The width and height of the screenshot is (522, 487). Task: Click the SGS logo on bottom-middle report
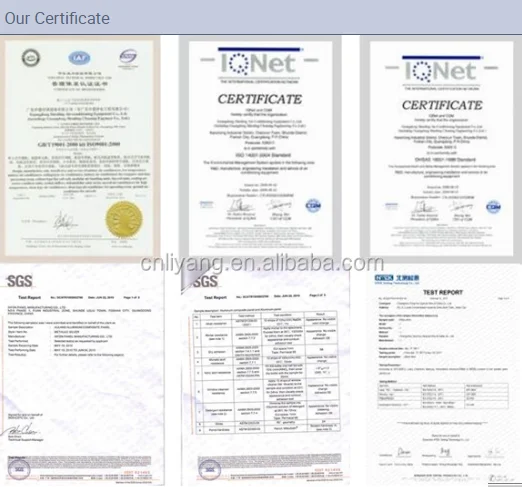click(x=205, y=282)
